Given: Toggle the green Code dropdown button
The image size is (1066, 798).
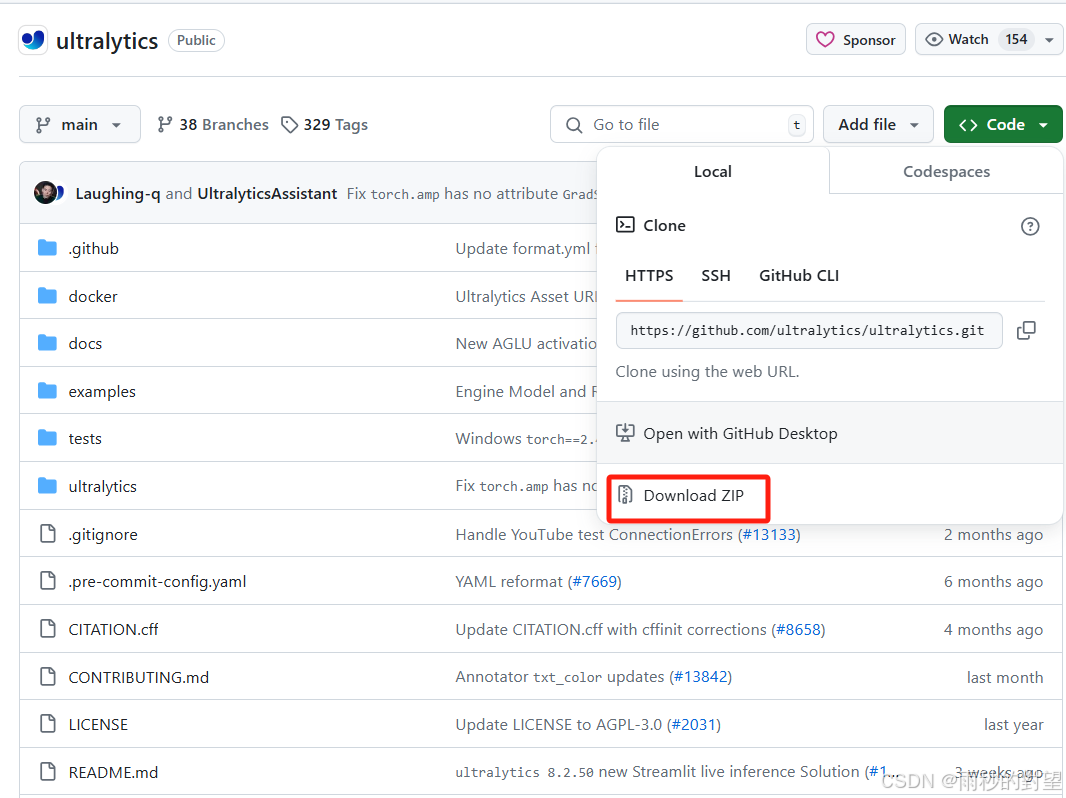Looking at the screenshot, I should point(1003,124).
